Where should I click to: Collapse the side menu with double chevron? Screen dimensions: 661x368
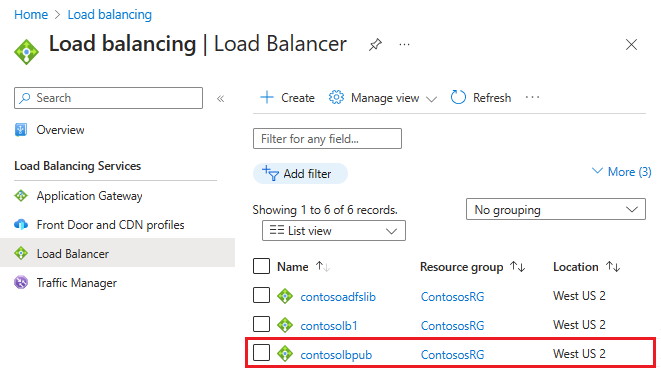click(220, 99)
